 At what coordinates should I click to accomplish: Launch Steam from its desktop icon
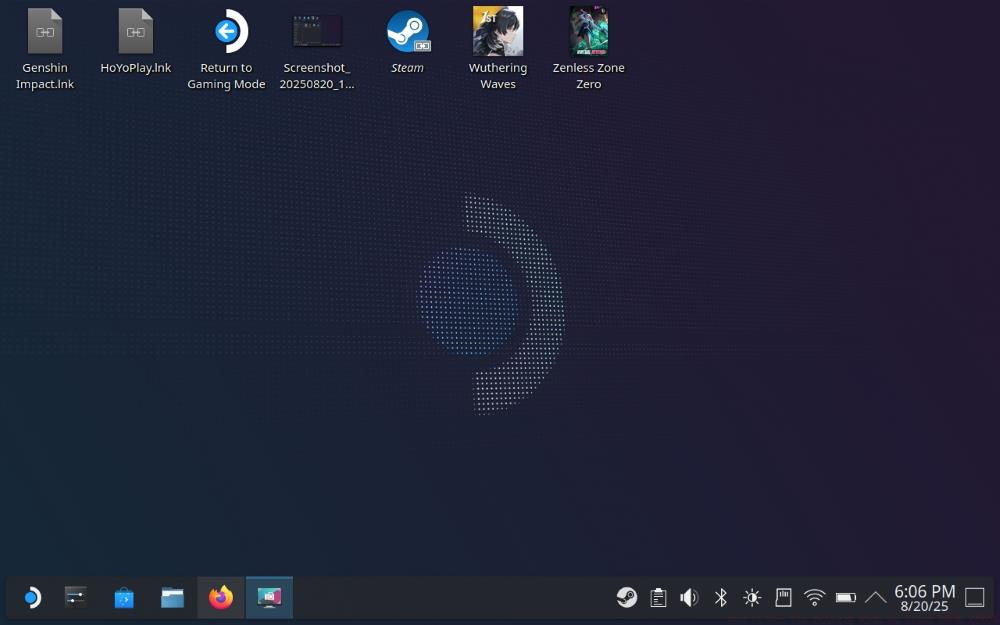[407, 33]
